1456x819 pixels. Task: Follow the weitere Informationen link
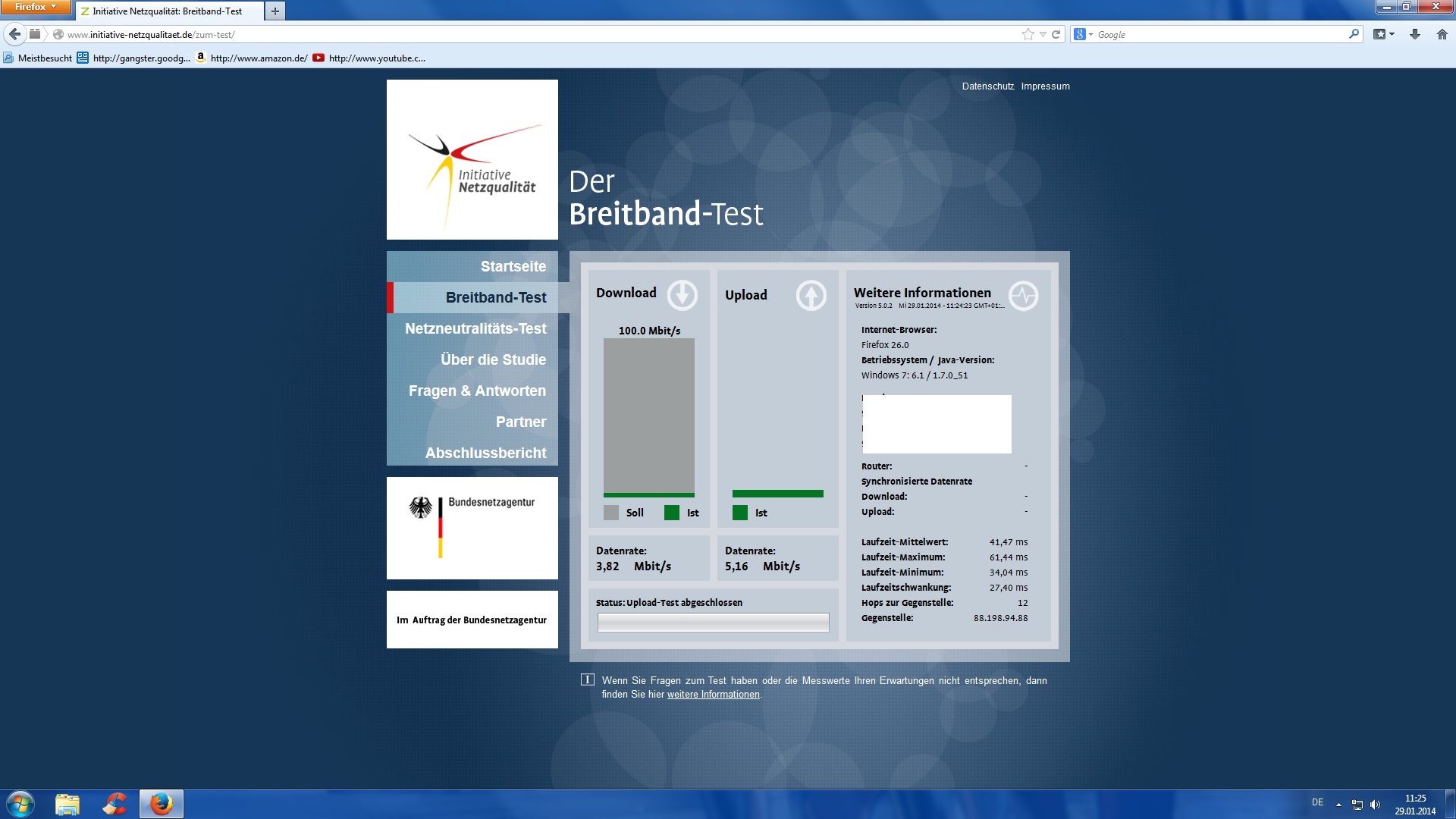click(713, 695)
